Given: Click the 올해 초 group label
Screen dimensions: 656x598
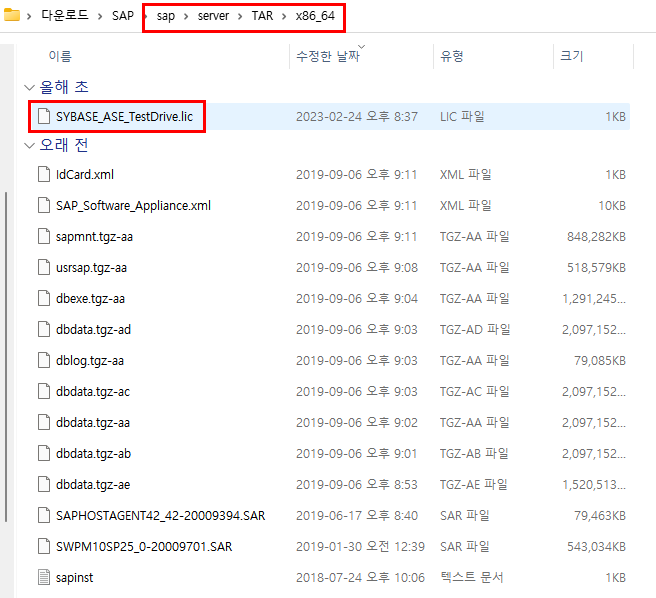Looking at the screenshot, I should coord(64,87).
